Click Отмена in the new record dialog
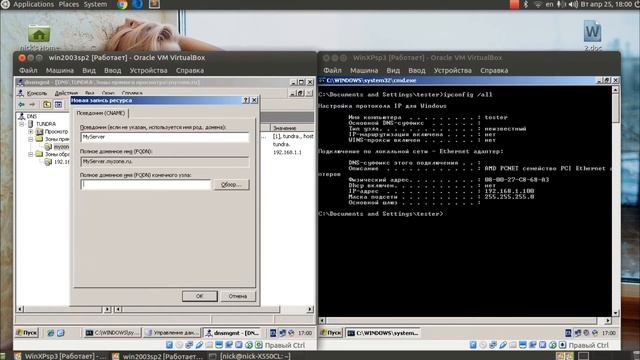Screen dimensions: 640x360 pyautogui.click(x=238, y=296)
